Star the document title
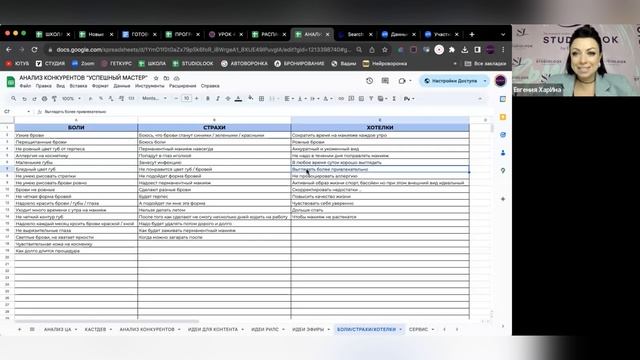This screenshot has height=360, width=640. coord(156,78)
